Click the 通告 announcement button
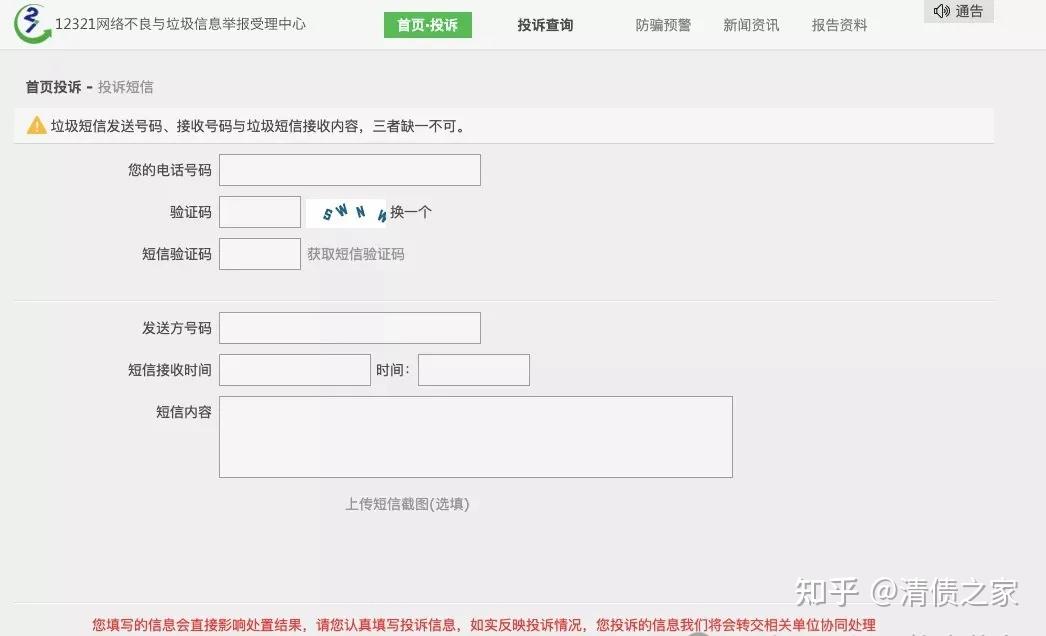This screenshot has height=636, width=1046. (958, 12)
